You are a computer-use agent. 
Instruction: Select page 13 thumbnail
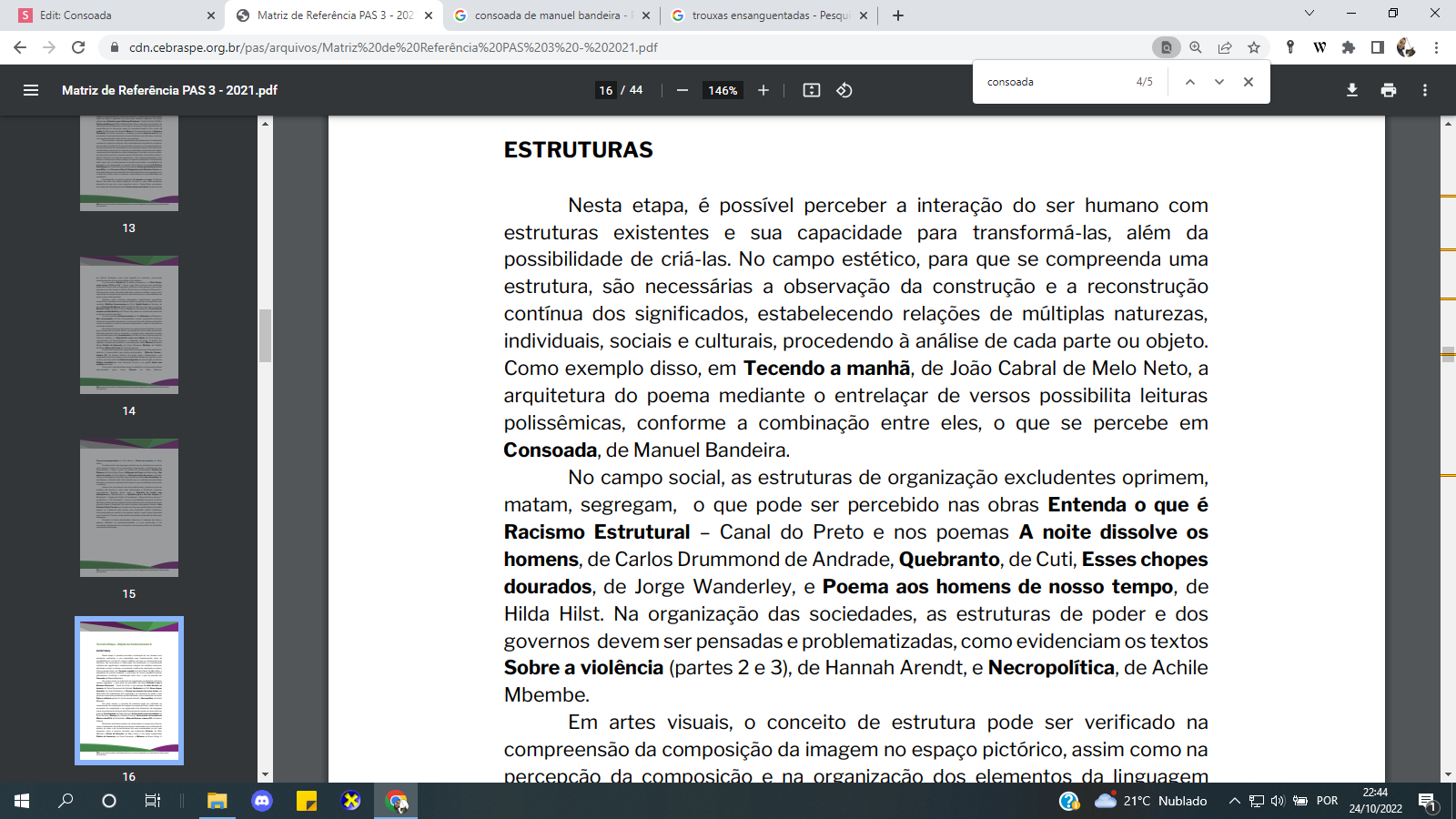pyautogui.click(x=129, y=164)
